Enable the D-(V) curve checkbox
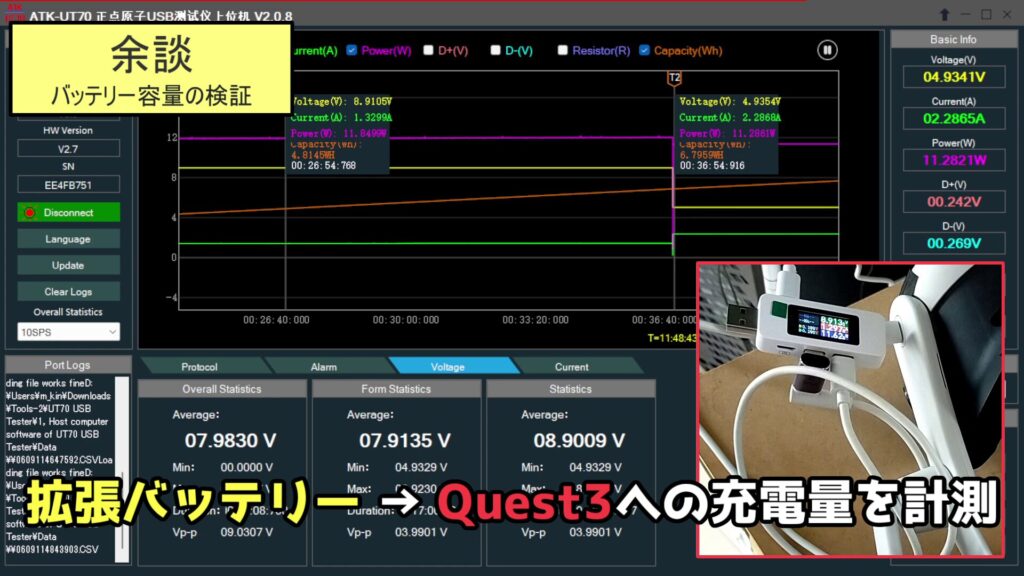 point(495,50)
